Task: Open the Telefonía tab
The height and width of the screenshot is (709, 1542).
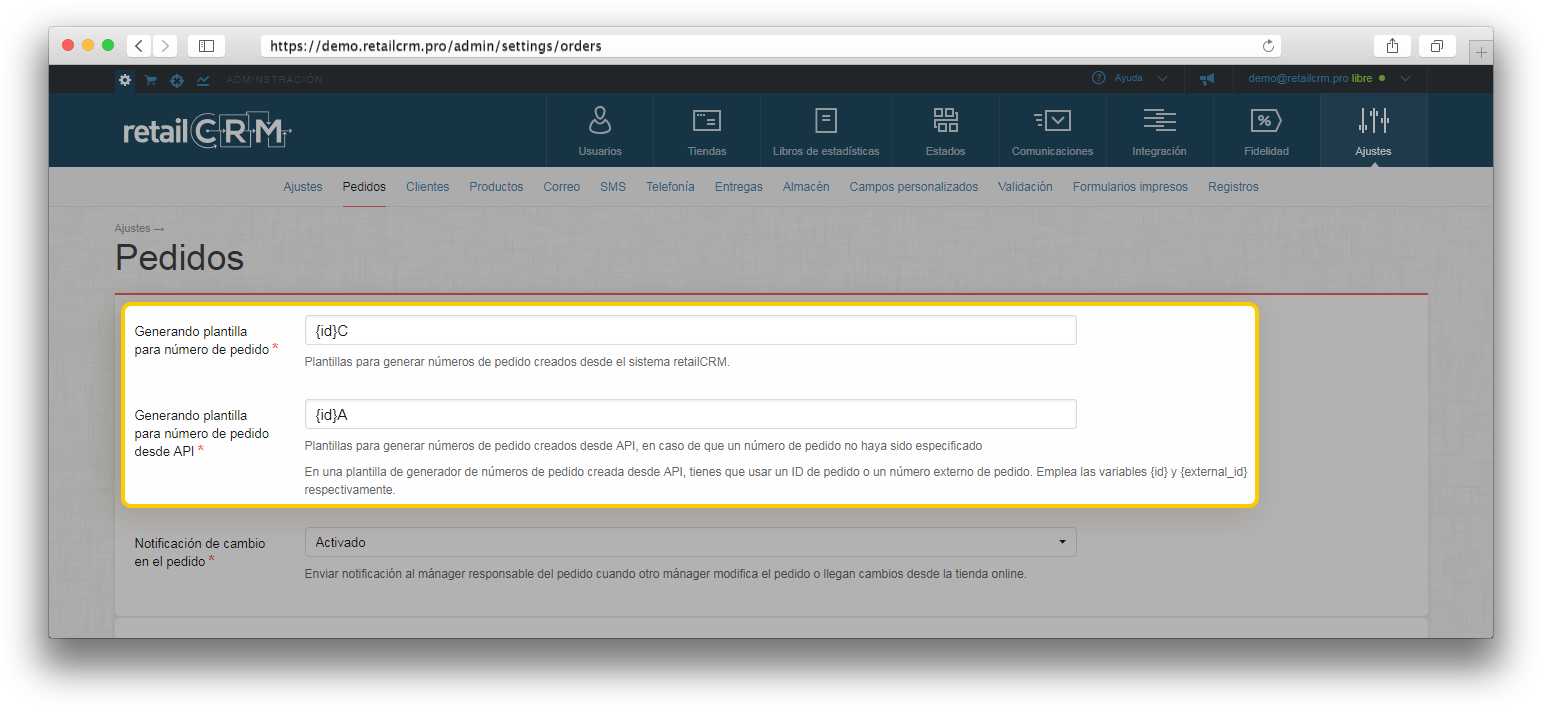Action: coord(670,187)
